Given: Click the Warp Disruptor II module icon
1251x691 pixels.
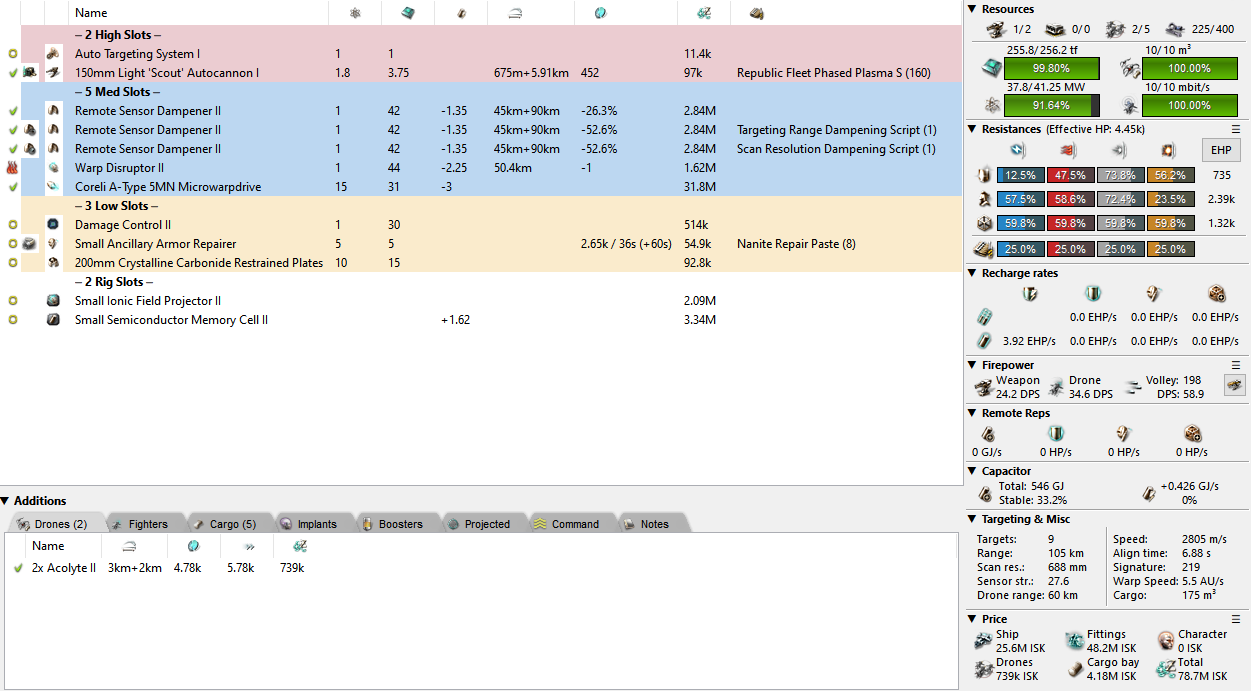Looking at the screenshot, I should [x=54, y=168].
